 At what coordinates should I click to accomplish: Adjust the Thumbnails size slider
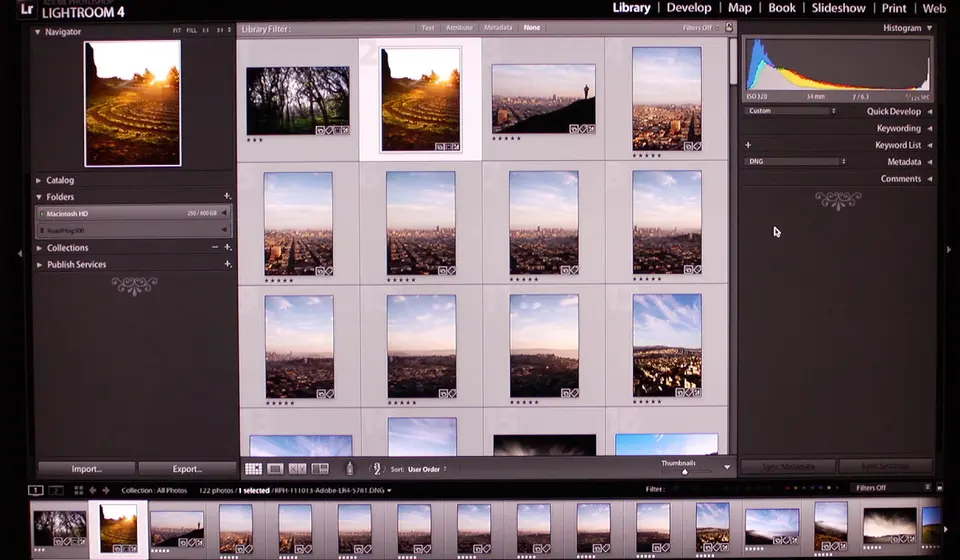[x=685, y=472]
